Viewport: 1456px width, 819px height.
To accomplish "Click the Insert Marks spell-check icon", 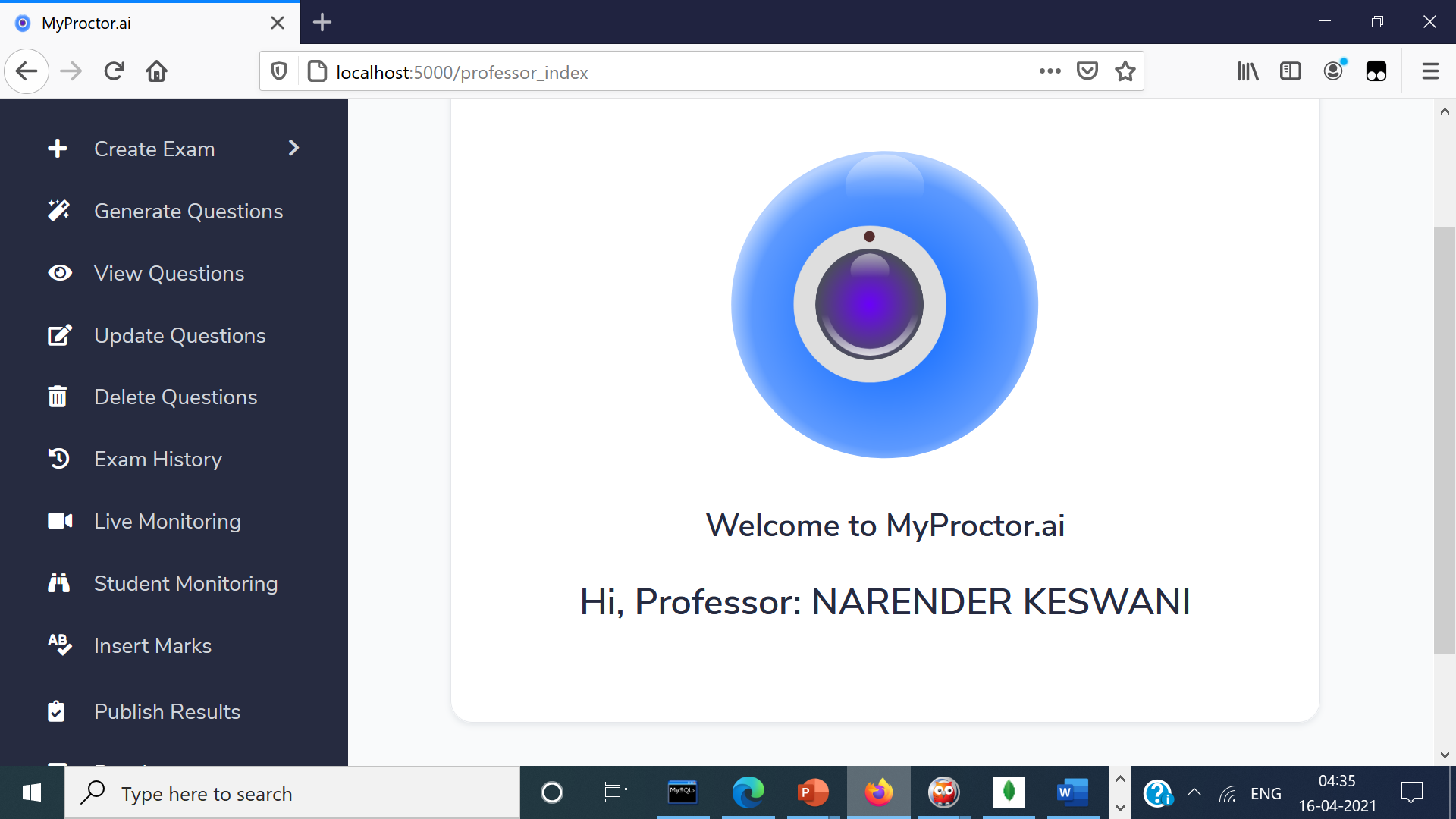I will (x=59, y=645).
